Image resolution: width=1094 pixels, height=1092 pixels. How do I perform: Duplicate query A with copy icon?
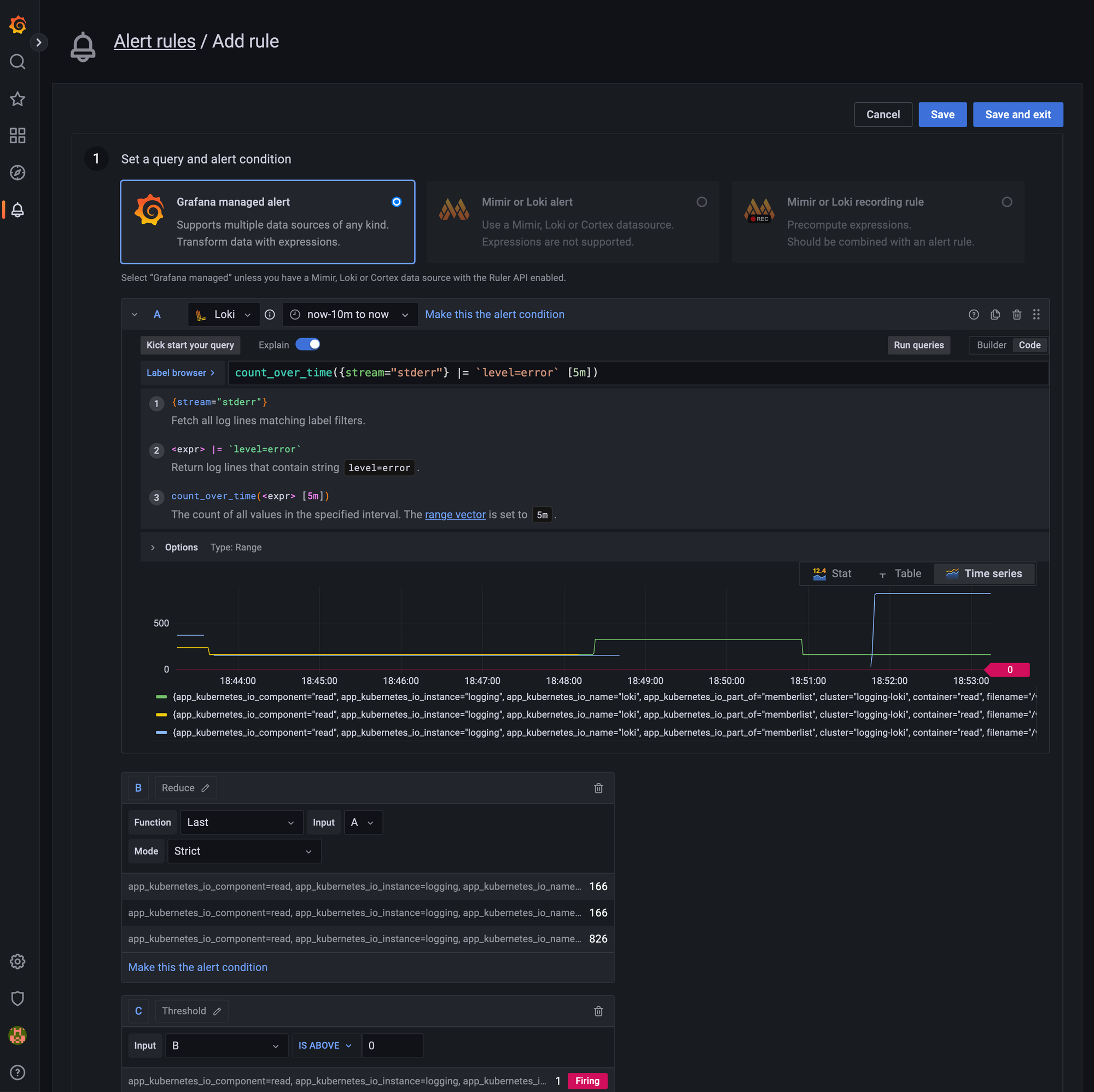click(995, 315)
